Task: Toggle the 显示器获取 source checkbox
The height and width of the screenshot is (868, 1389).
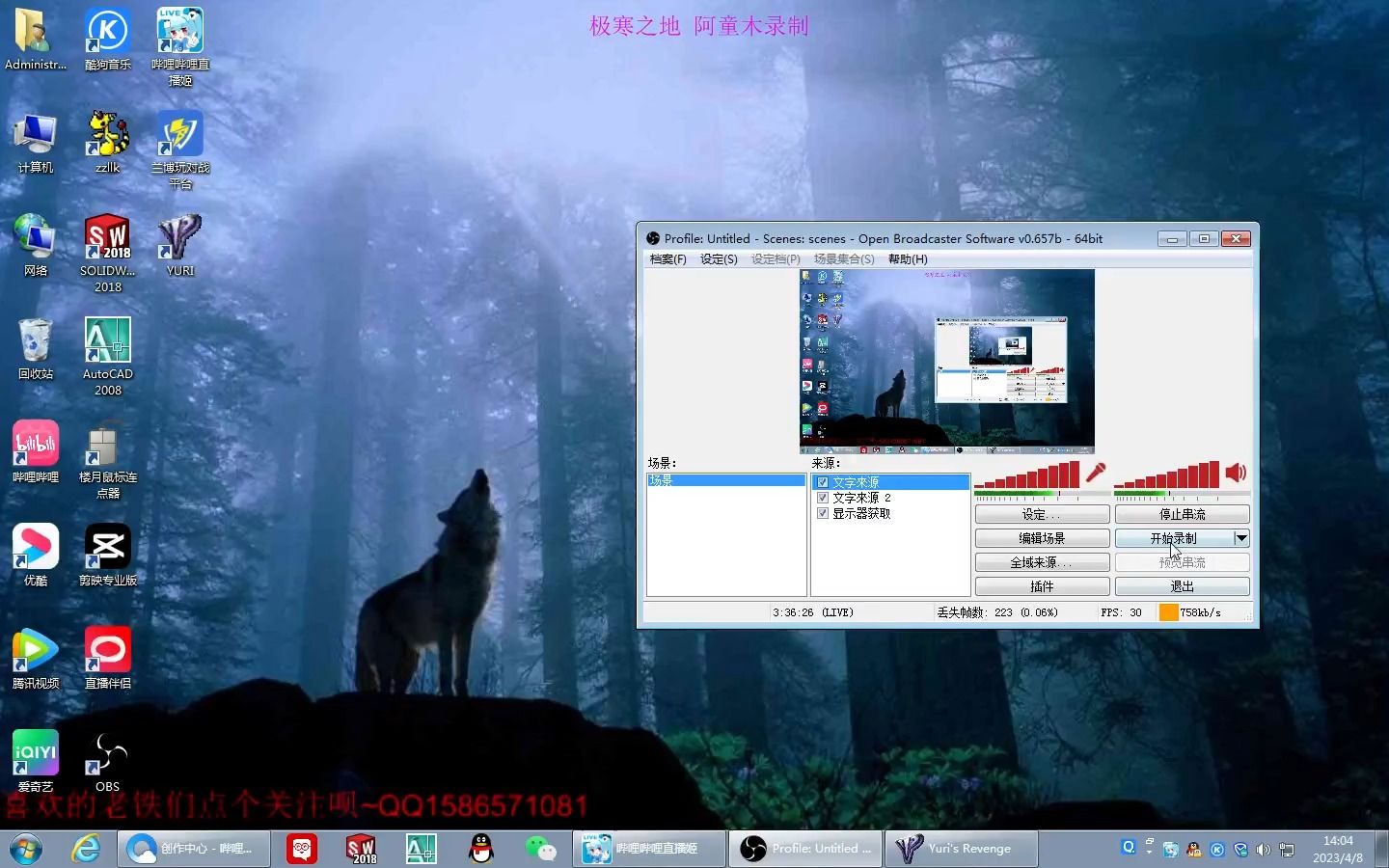Action: (x=823, y=513)
